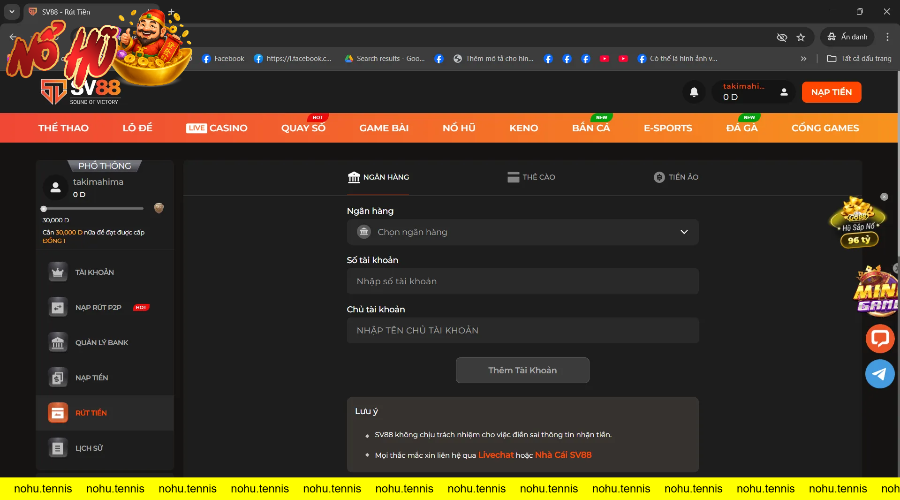Bookmark page with the star icon
Screen dimensions: 900x500
tap(800, 37)
